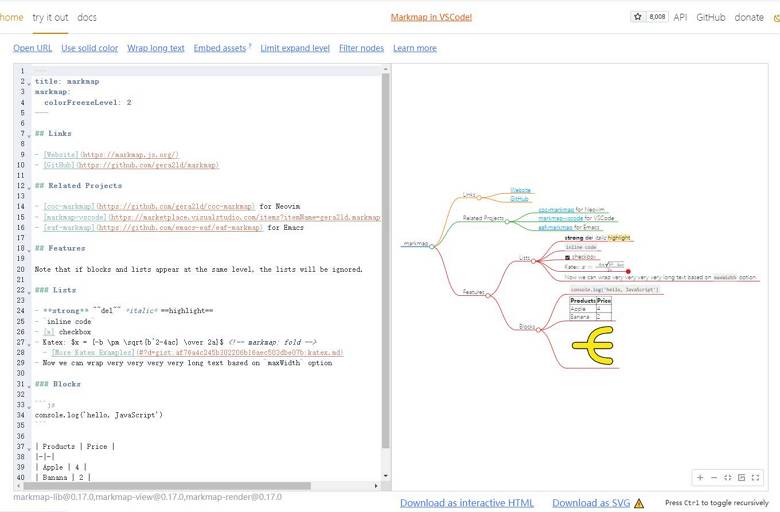Collapse the markmap root node circle
780x512 pixels.
point(432,246)
